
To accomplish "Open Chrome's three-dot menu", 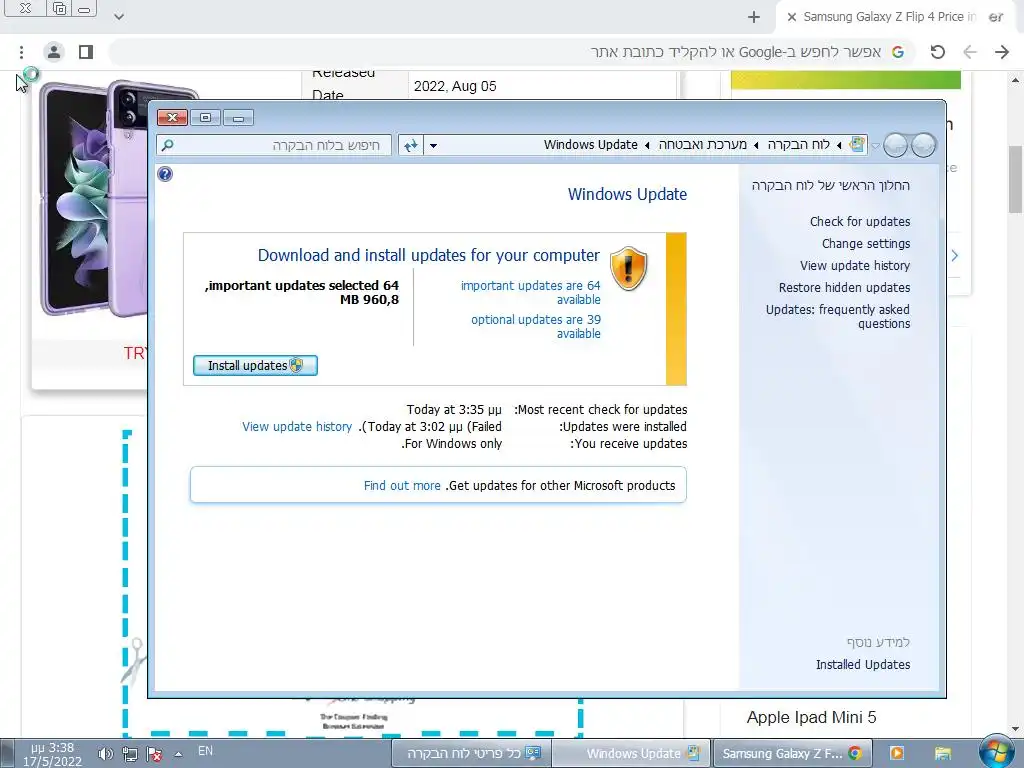I will 22,52.
